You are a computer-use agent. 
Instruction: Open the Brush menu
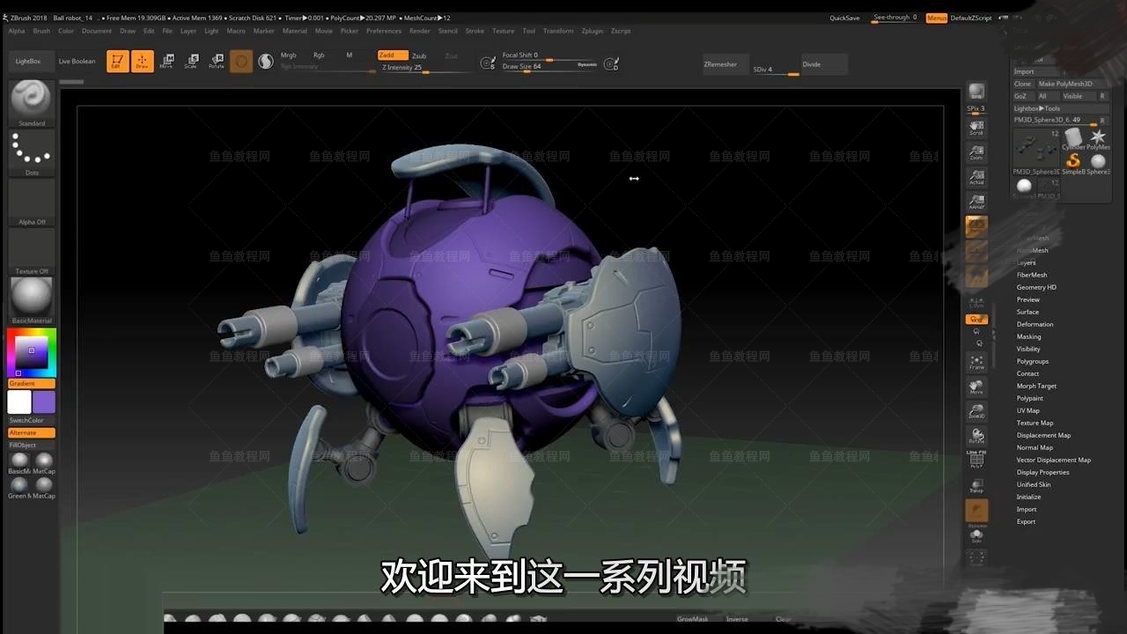[42, 31]
